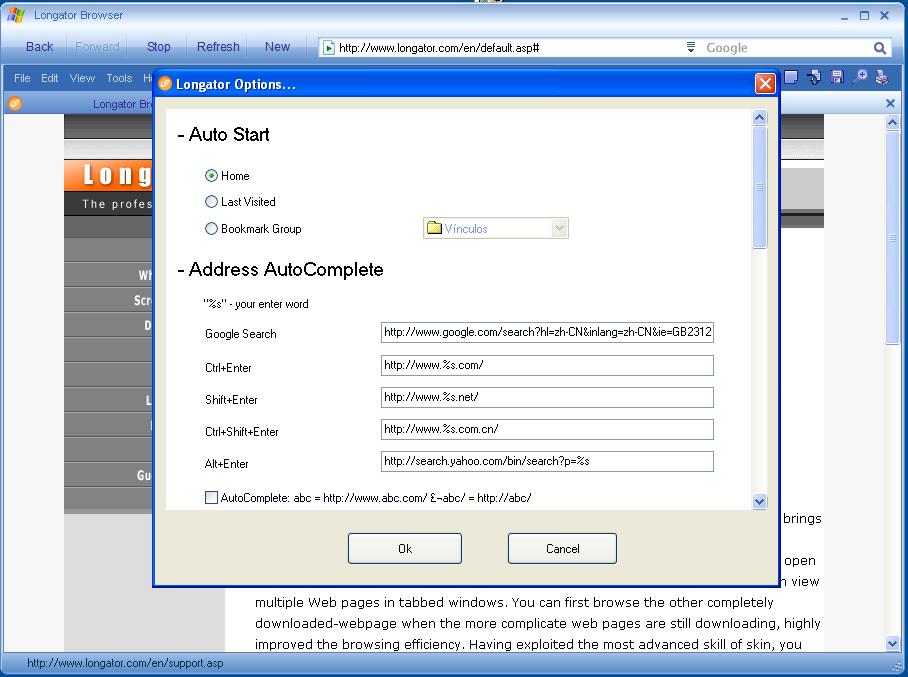Click the page line starting "multiple Web pages"
The image size is (908, 677).
coord(514,602)
